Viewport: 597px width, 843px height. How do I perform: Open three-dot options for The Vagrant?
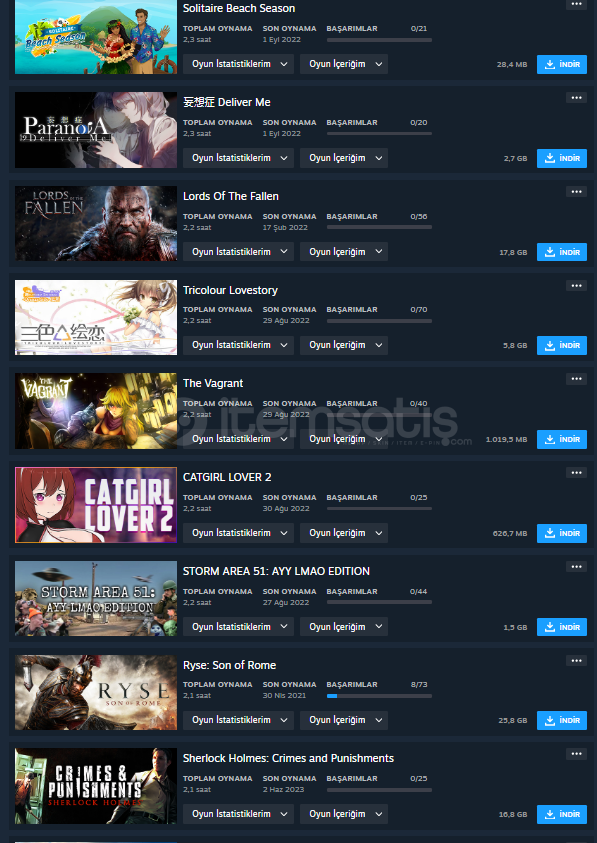pyautogui.click(x=576, y=379)
